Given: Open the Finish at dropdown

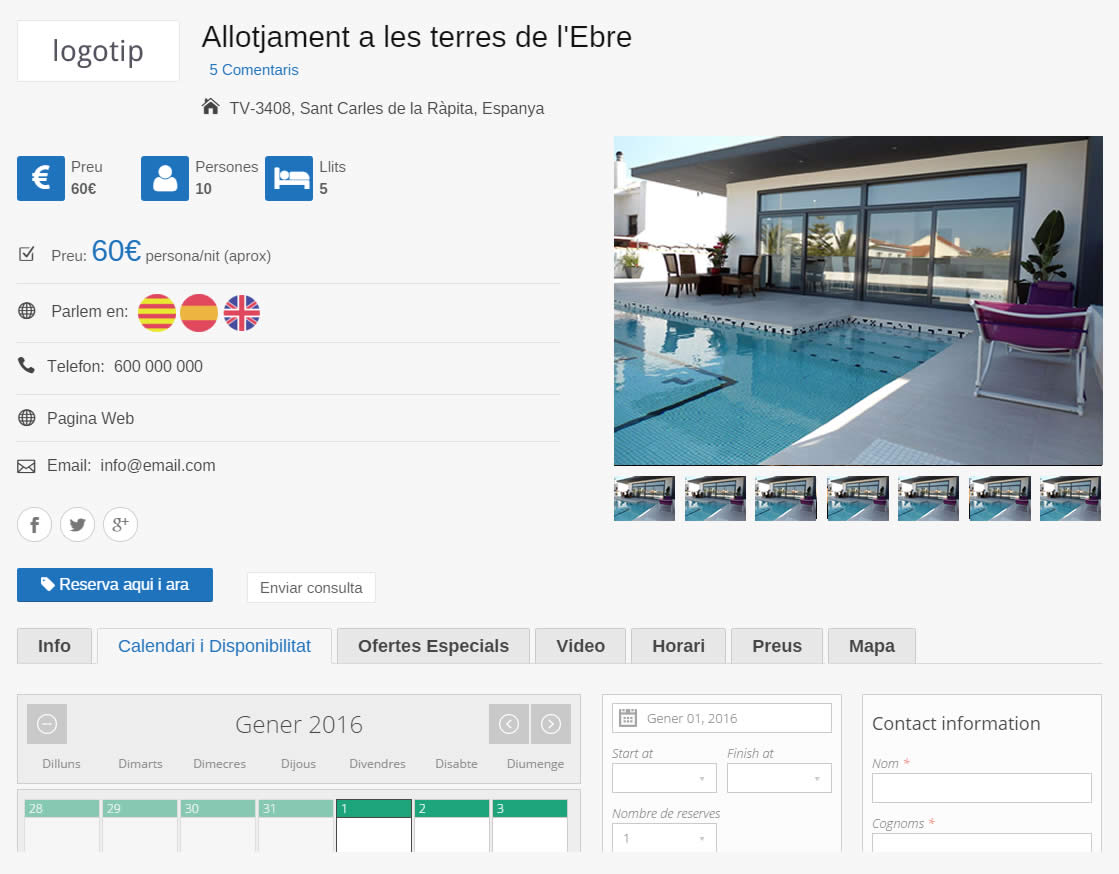Looking at the screenshot, I should click(779, 778).
